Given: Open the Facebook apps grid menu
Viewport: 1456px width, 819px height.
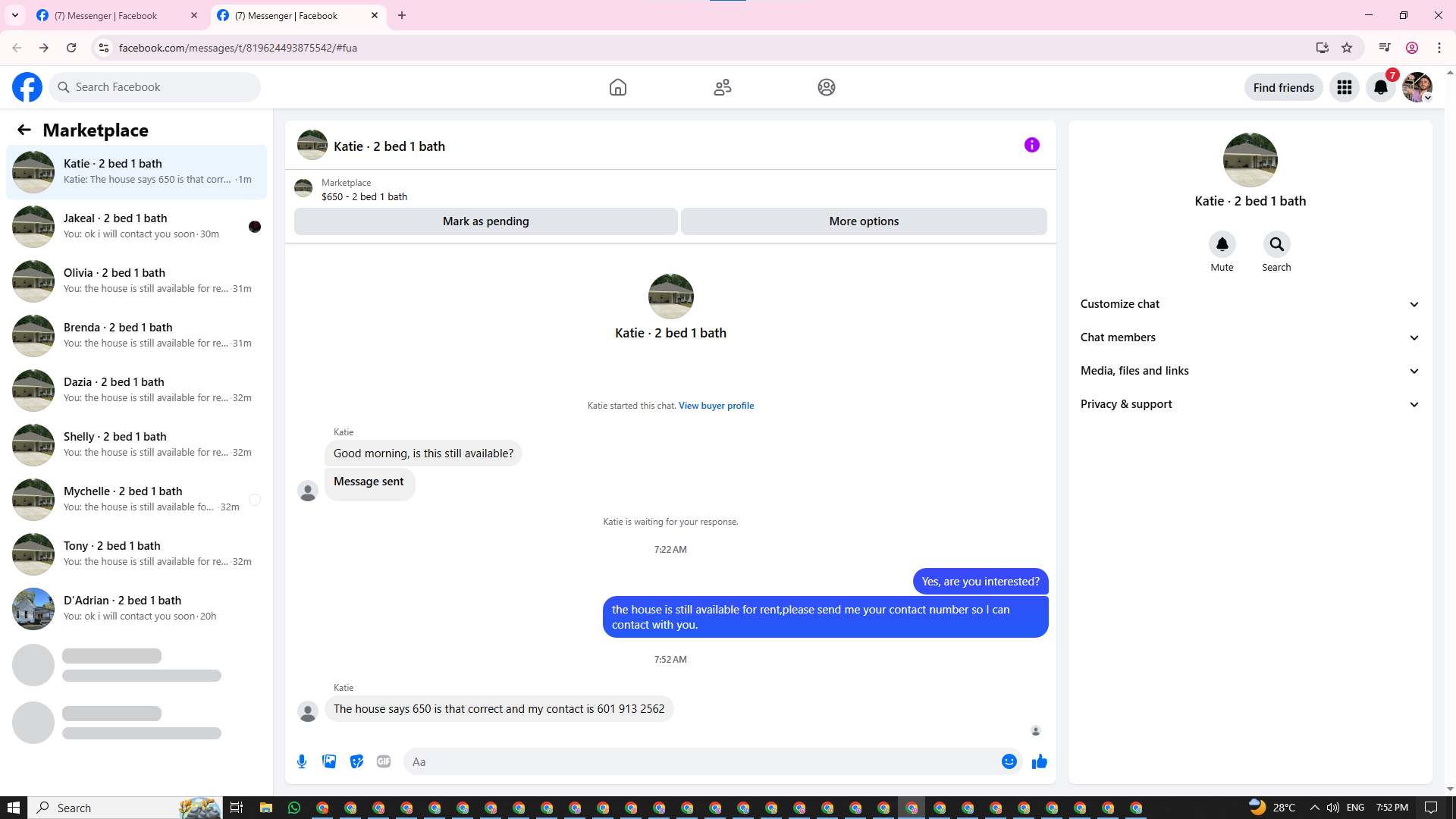Looking at the screenshot, I should point(1344,87).
